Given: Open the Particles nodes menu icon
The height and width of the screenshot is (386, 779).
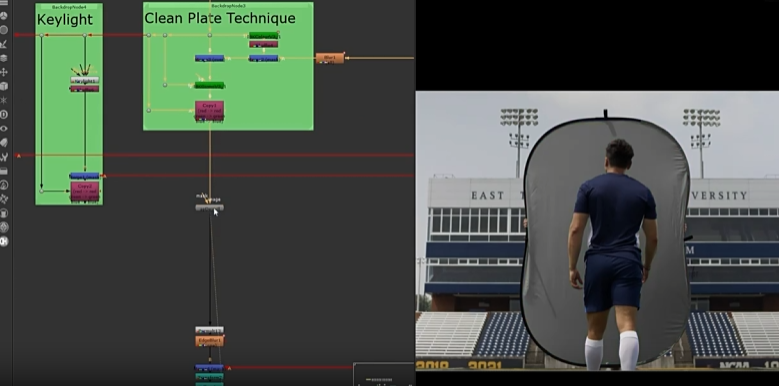Looking at the screenshot, I should point(3,100).
